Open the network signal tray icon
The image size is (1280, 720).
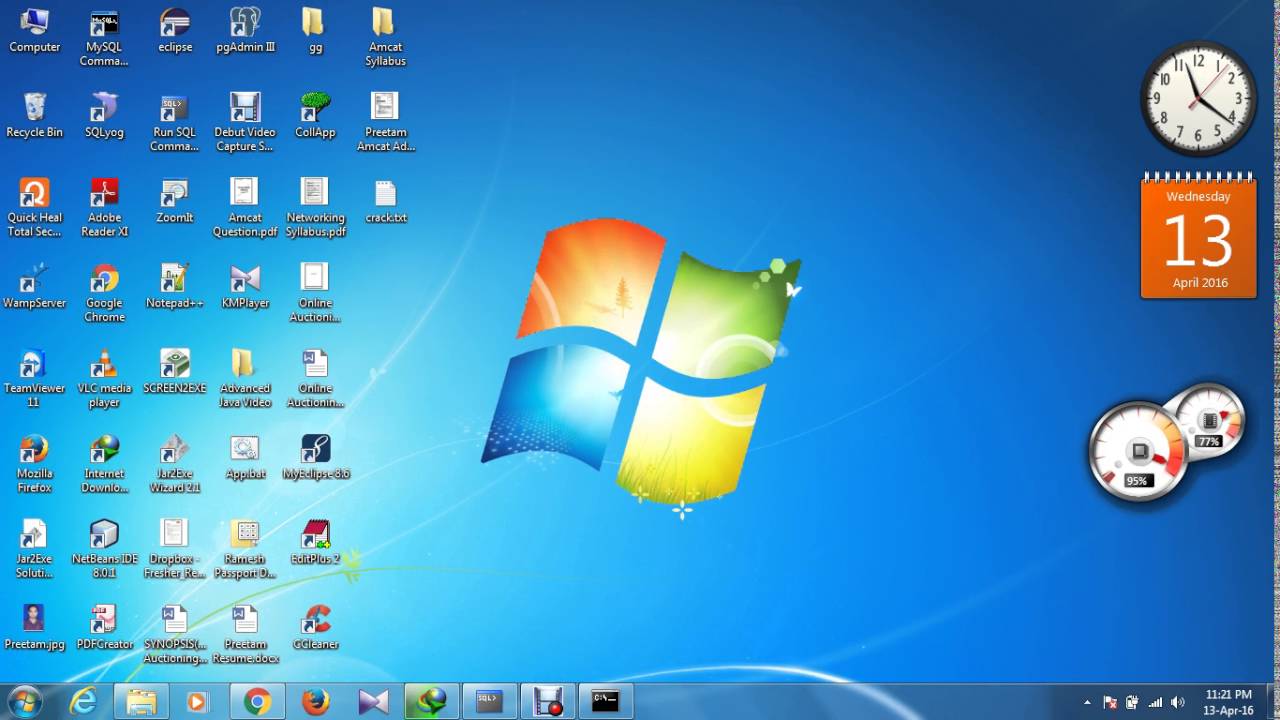pos(1155,702)
